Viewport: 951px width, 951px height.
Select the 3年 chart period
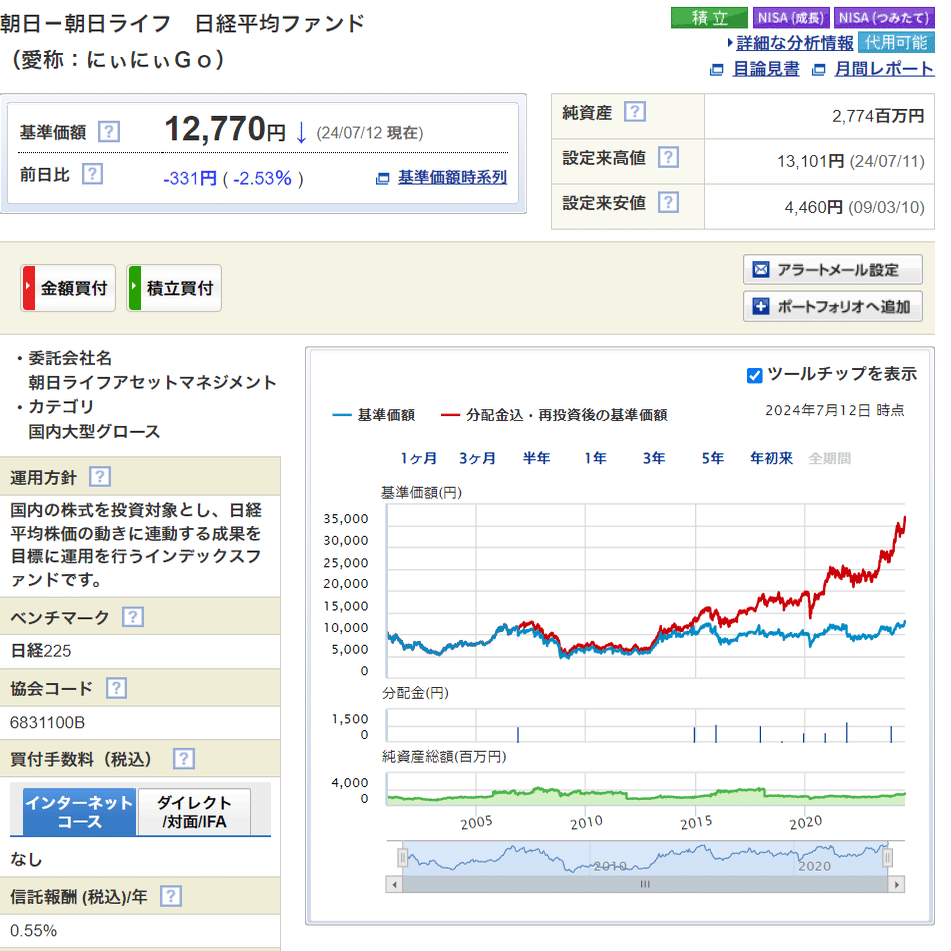pyautogui.click(x=654, y=459)
